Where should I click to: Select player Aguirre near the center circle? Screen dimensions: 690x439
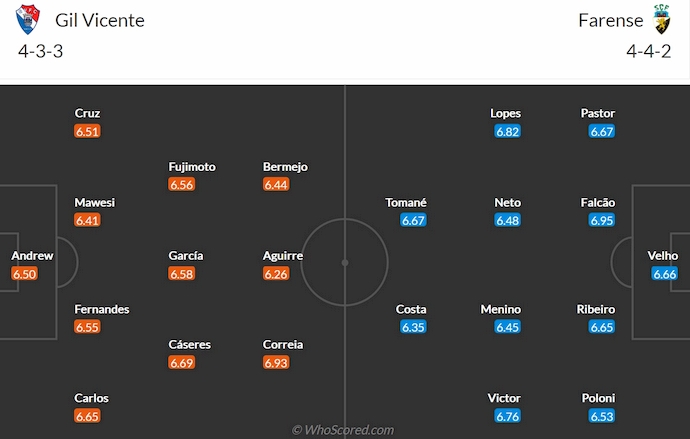pyautogui.click(x=283, y=256)
